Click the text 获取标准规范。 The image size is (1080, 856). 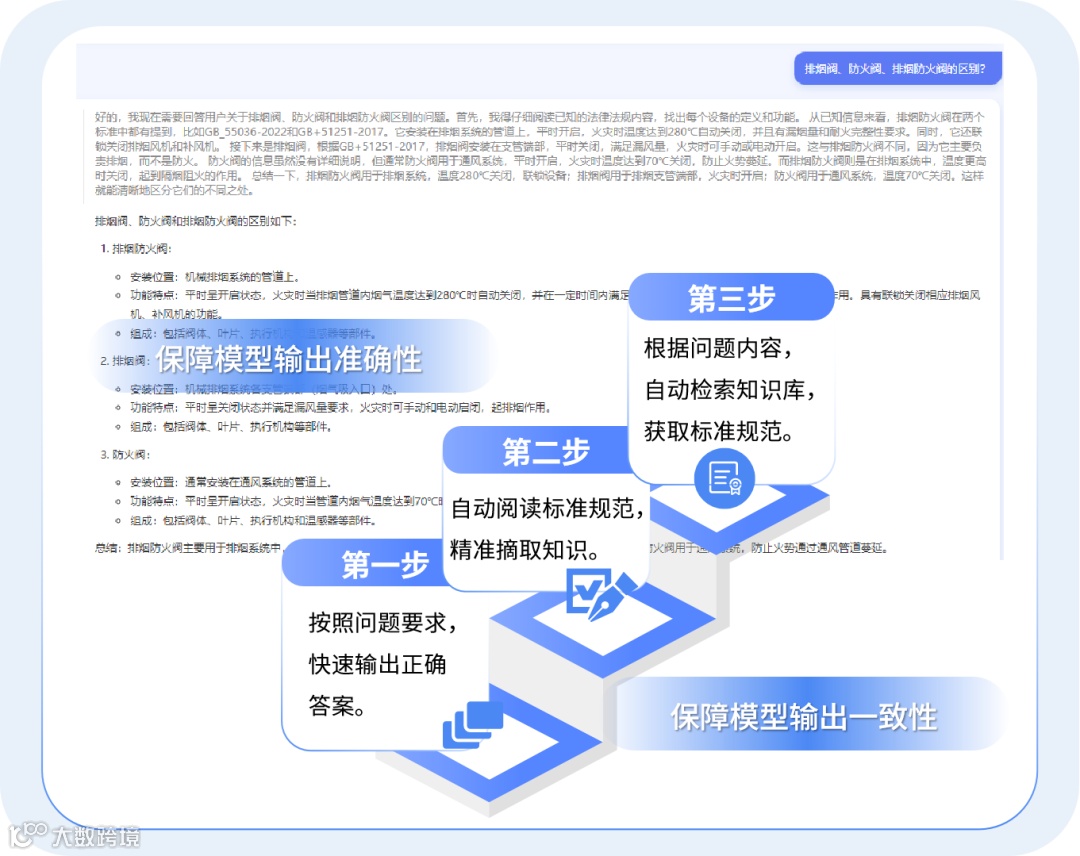(719, 431)
